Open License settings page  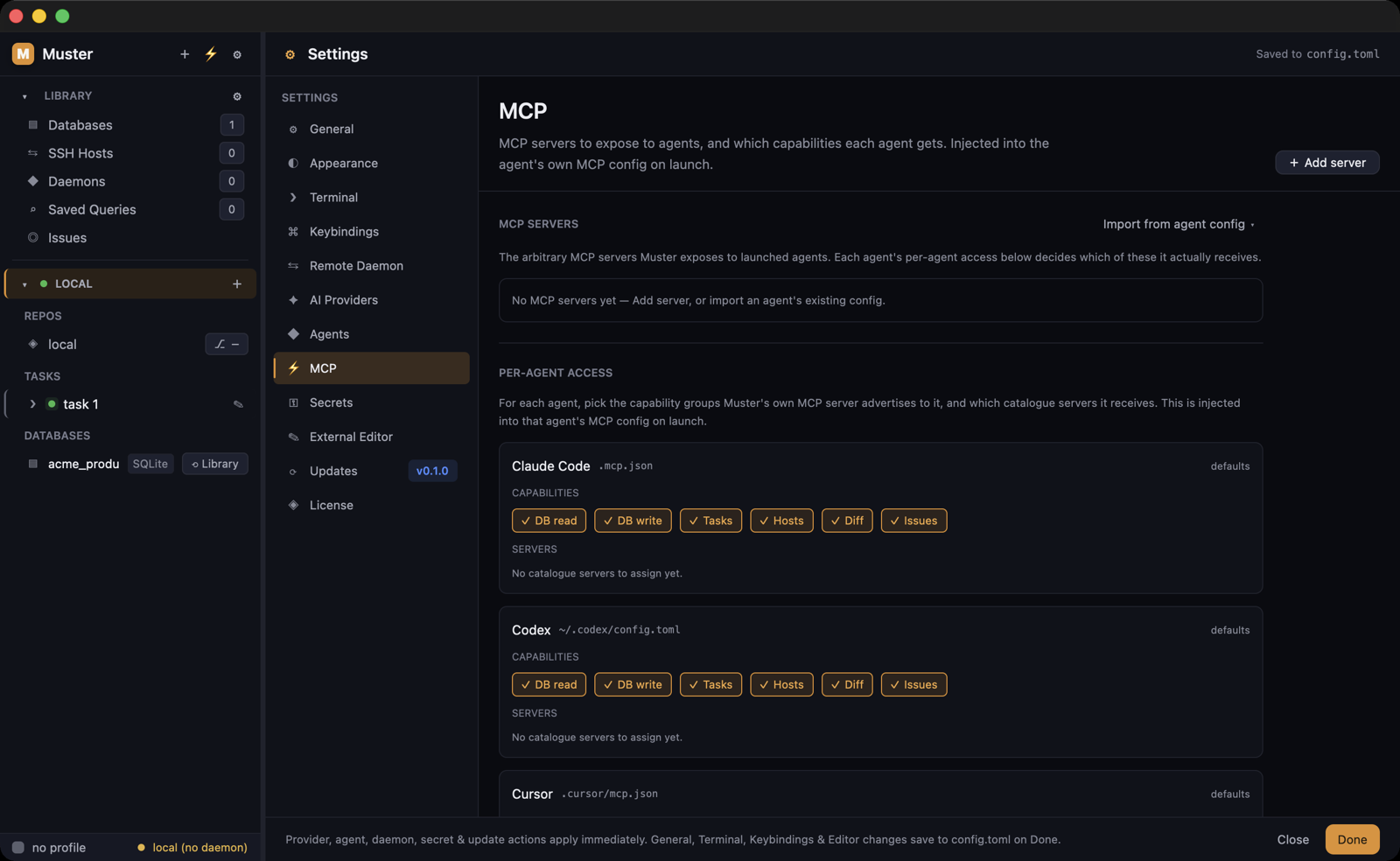coord(371,505)
